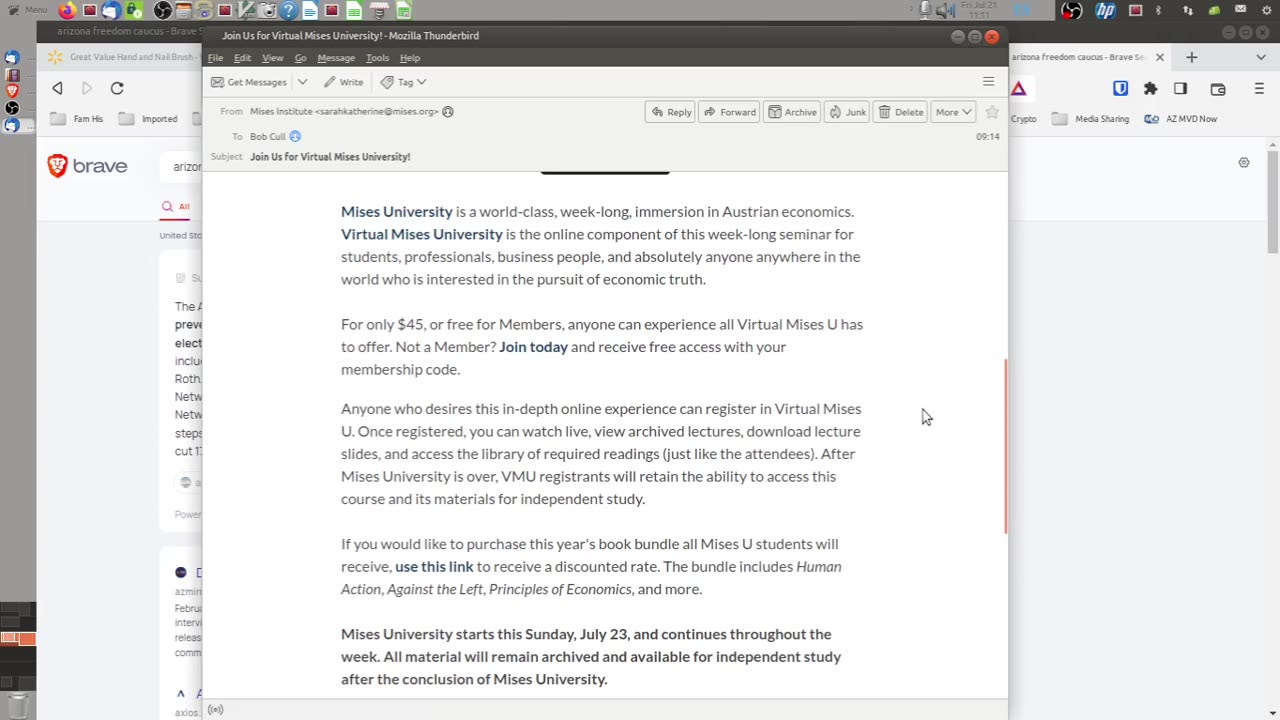Click the microphone tray icon
This screenshot has height=720, width=1280.
(x=925, y=10)
